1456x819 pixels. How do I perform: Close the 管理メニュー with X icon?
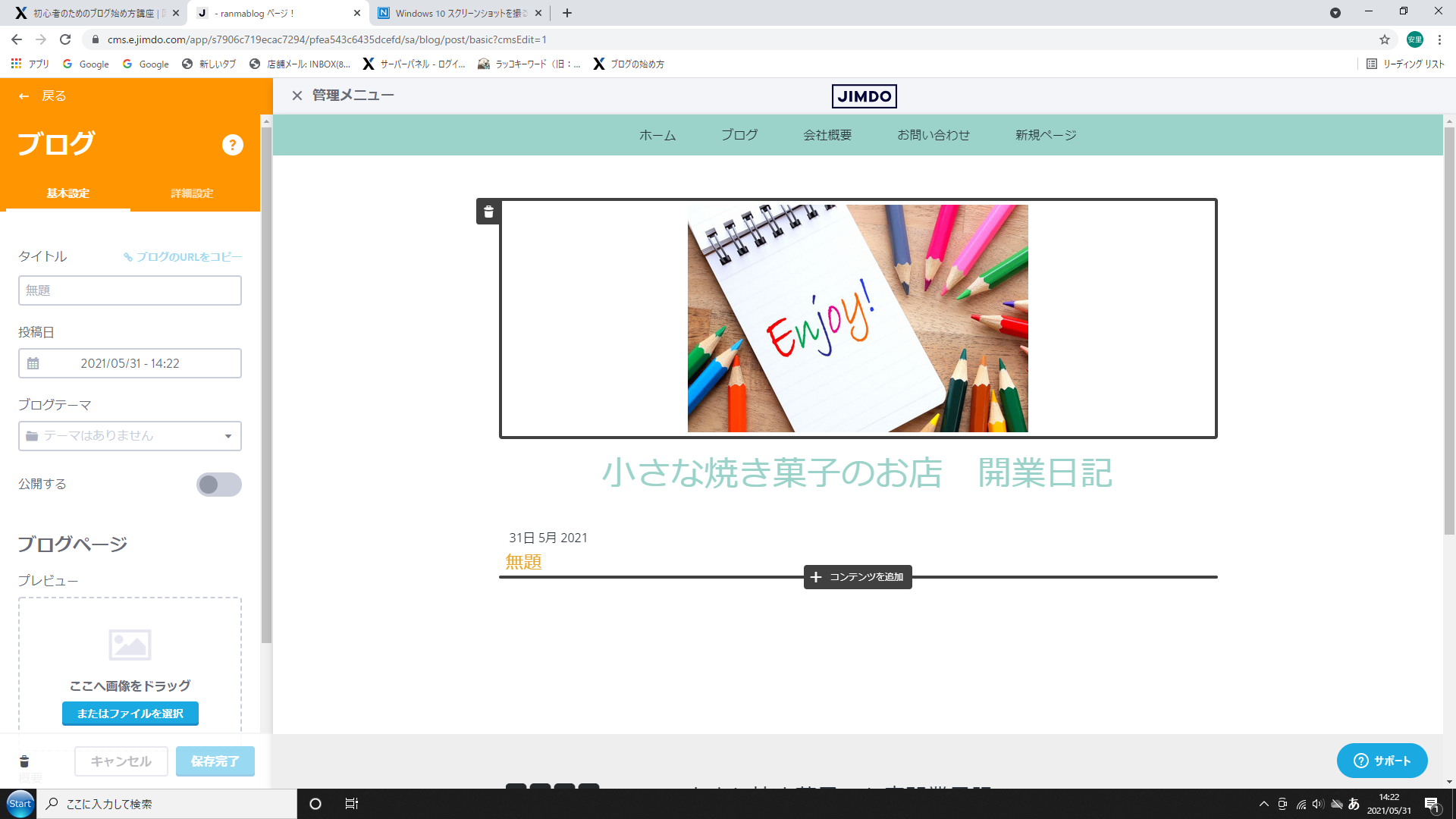297,96
